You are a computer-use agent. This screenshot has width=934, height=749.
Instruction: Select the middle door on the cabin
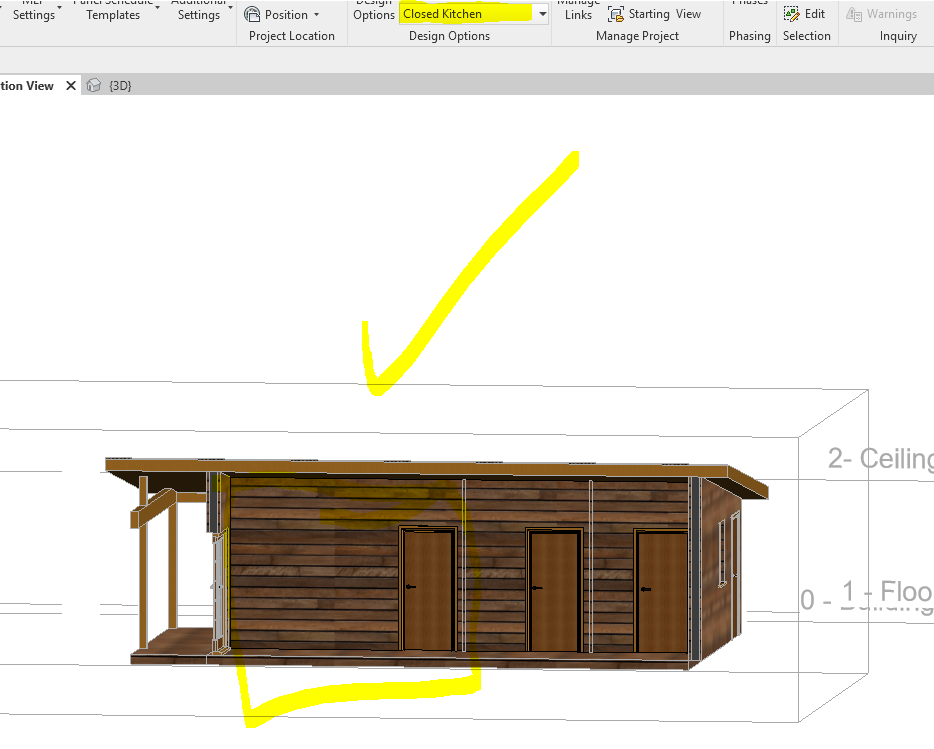pyautogui.click(x=555, y=591)
